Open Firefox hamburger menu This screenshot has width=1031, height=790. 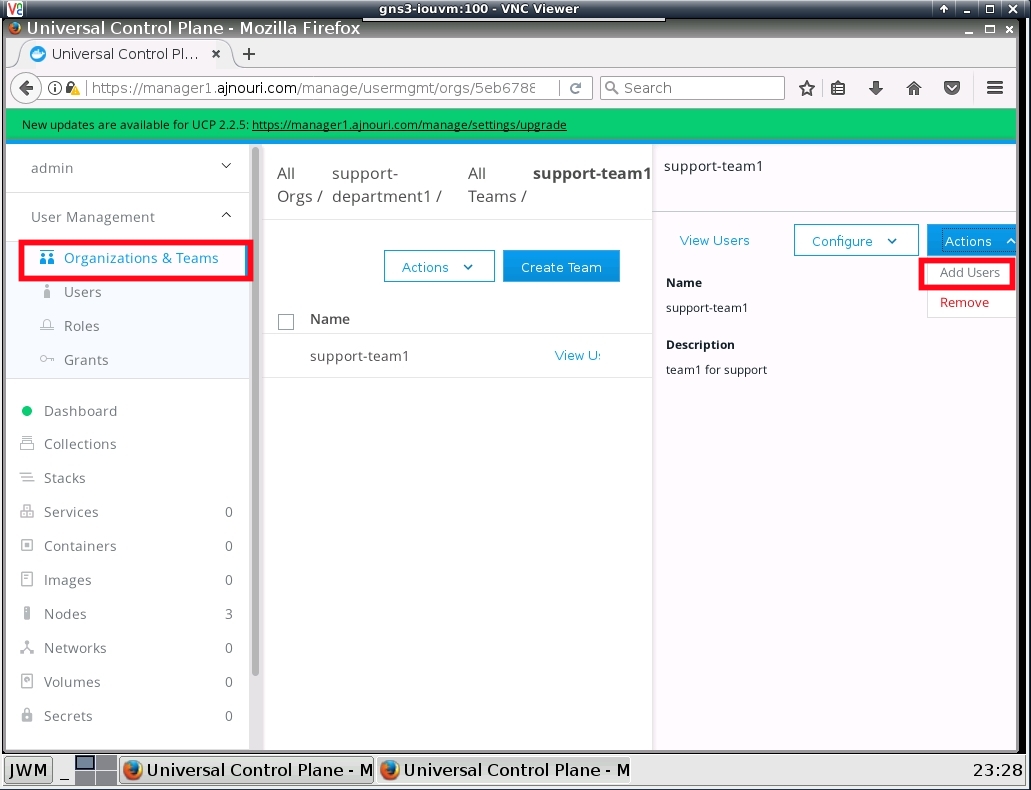click(995, 87)
